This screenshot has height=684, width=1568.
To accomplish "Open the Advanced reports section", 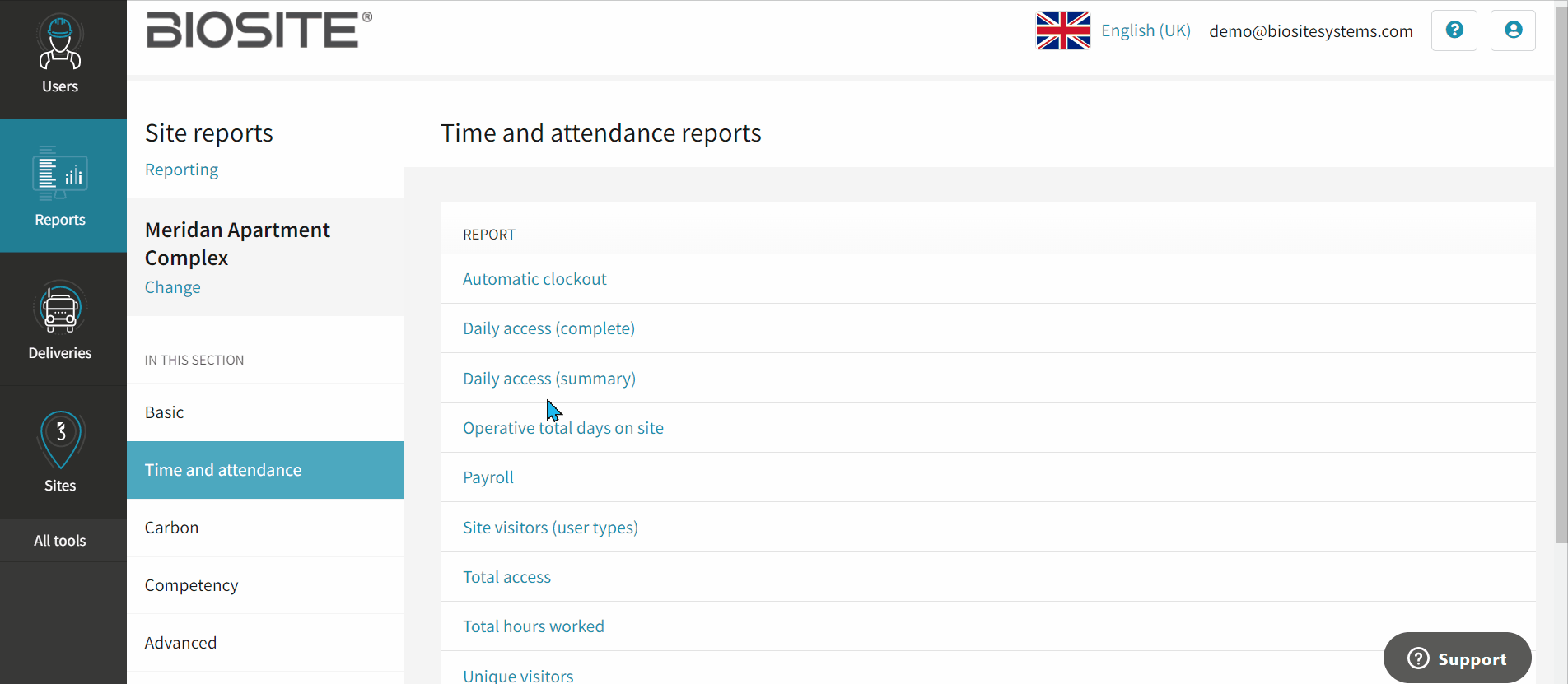I will pyautogui.click(x=180, y=643).
